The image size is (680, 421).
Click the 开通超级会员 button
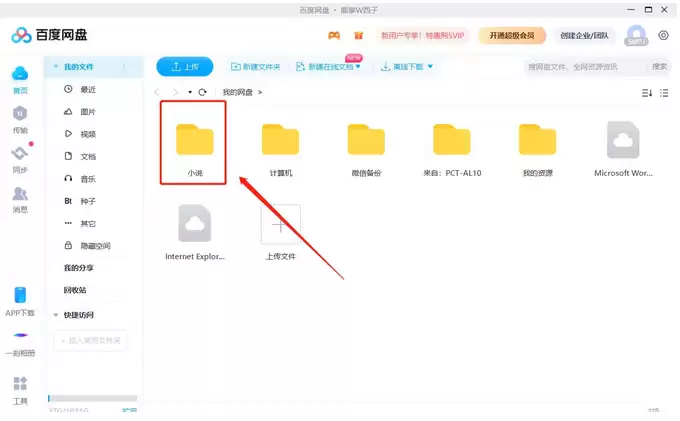tap(512, 36)
